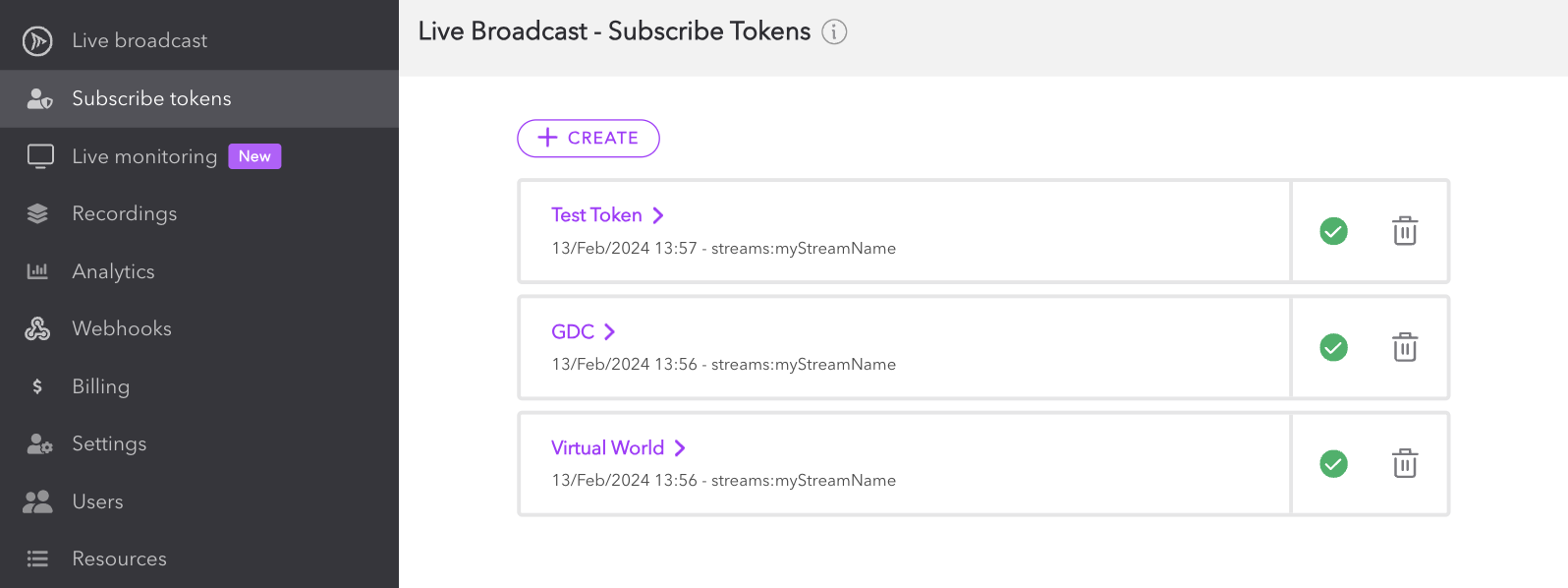1568x588 pixels.
Task: Open Live monitoring in sidebar
Action: click(x=144, y=156)
